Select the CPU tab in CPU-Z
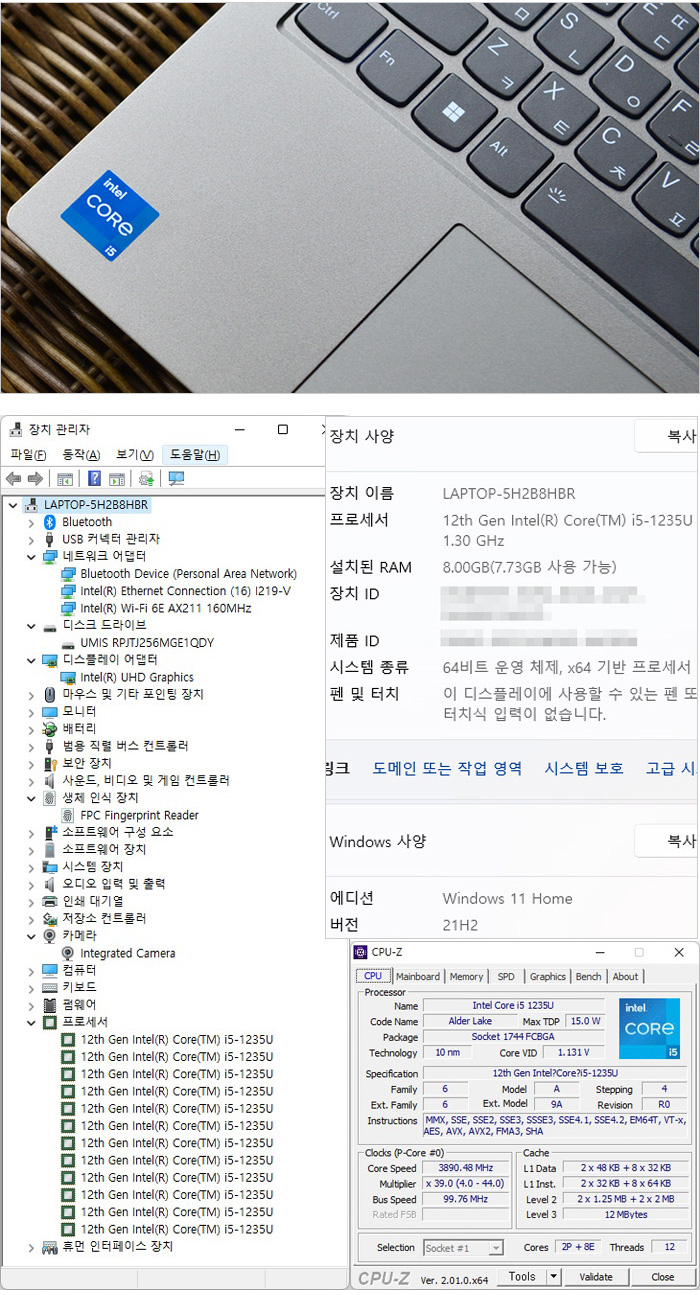 (x=373, y=976)
